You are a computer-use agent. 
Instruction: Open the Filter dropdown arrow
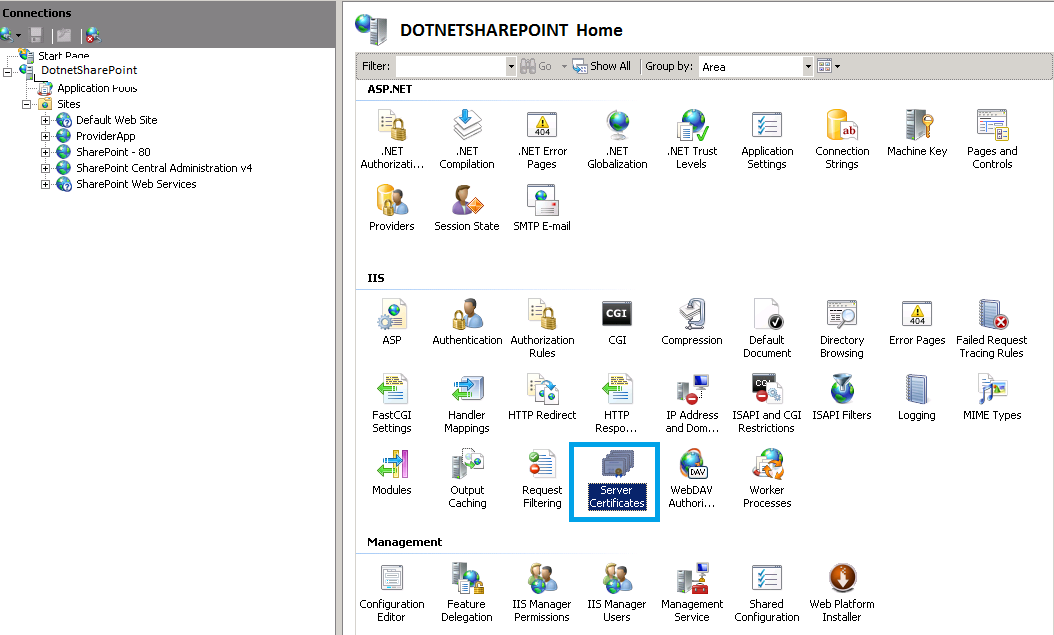511,67
